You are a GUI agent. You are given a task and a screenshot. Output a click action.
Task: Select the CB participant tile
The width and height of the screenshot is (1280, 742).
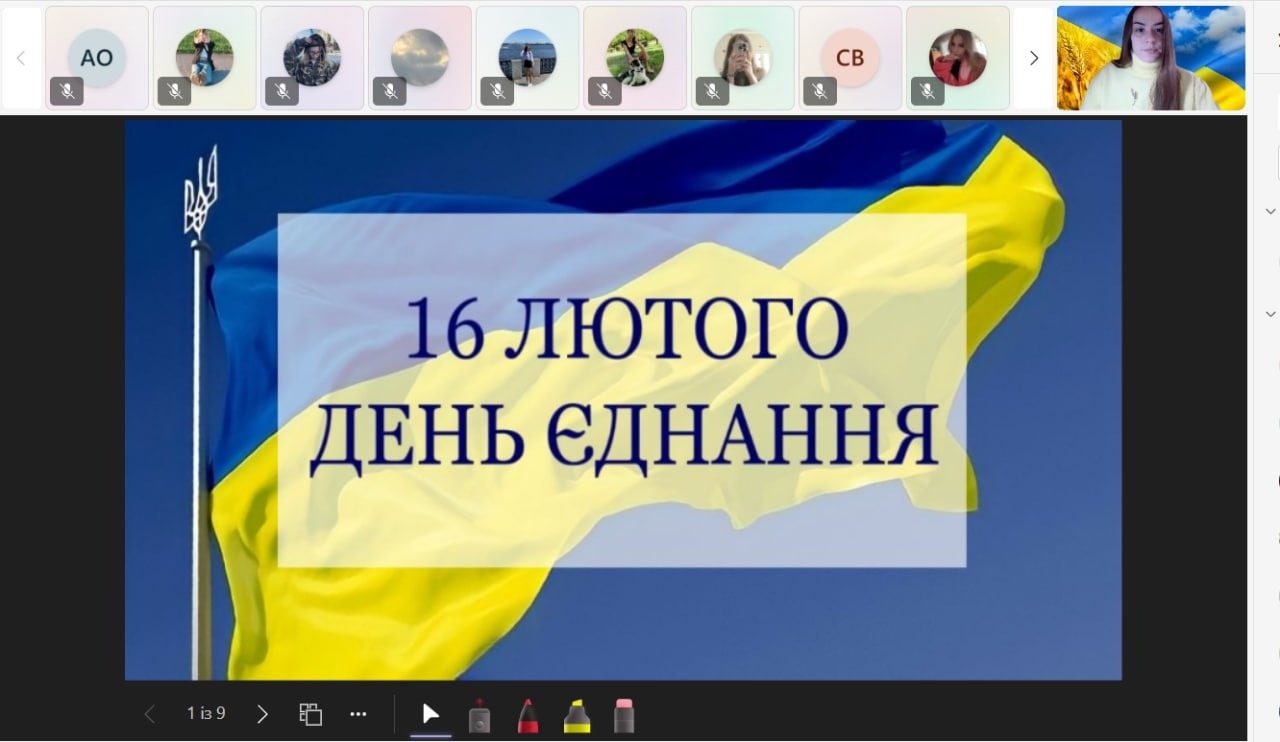click(849, 57)
